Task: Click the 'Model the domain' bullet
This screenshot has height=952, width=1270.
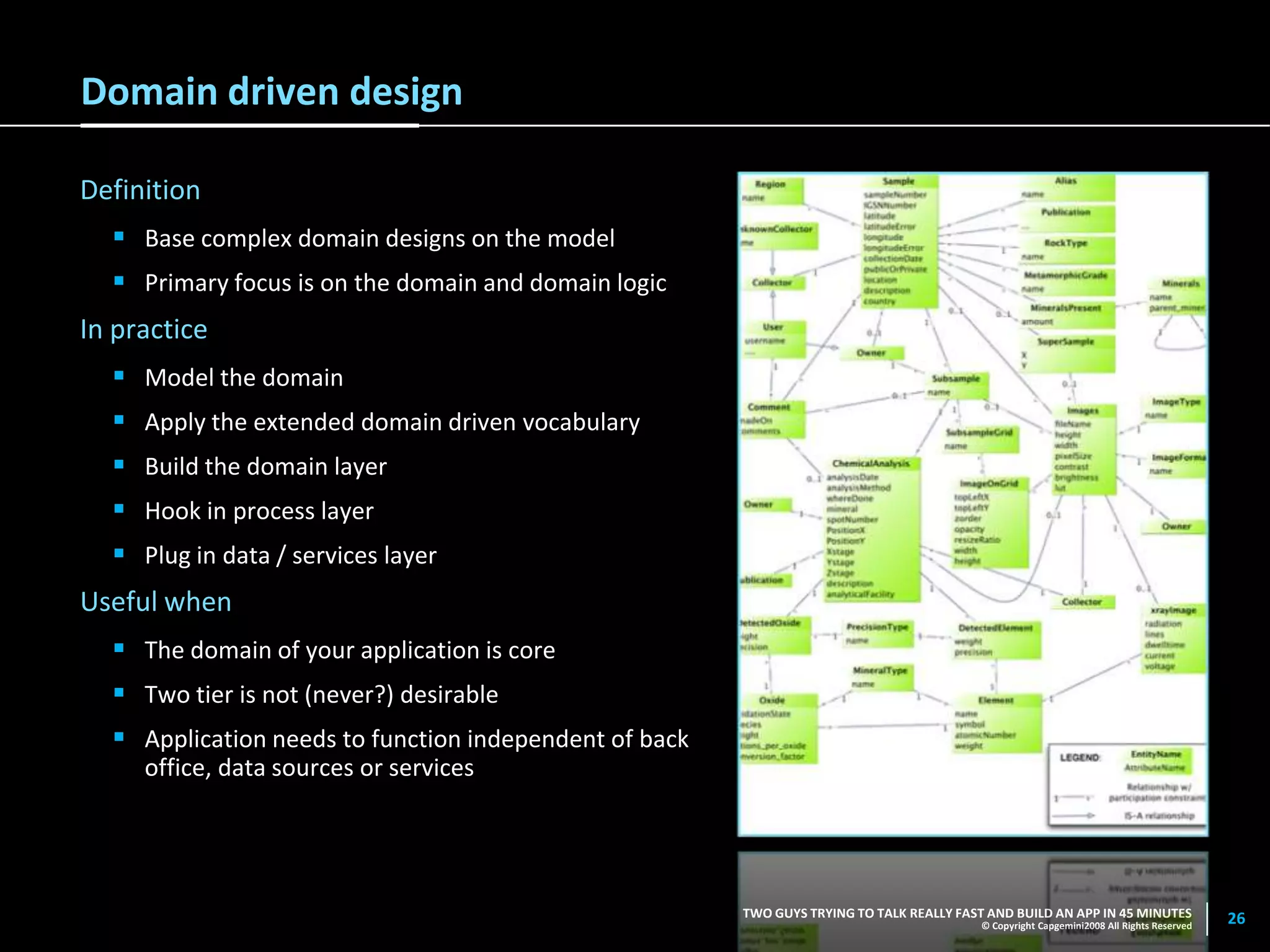Action: click(x=244, y=377)
